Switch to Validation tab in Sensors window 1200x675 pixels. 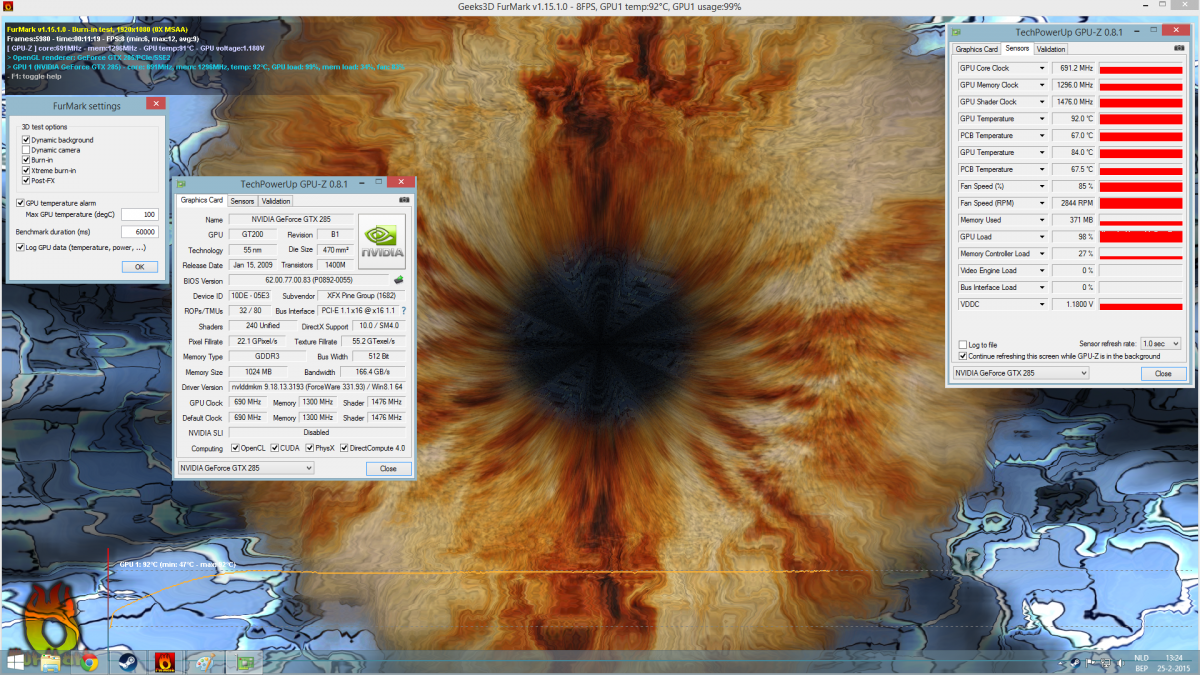click(1051, 49)
